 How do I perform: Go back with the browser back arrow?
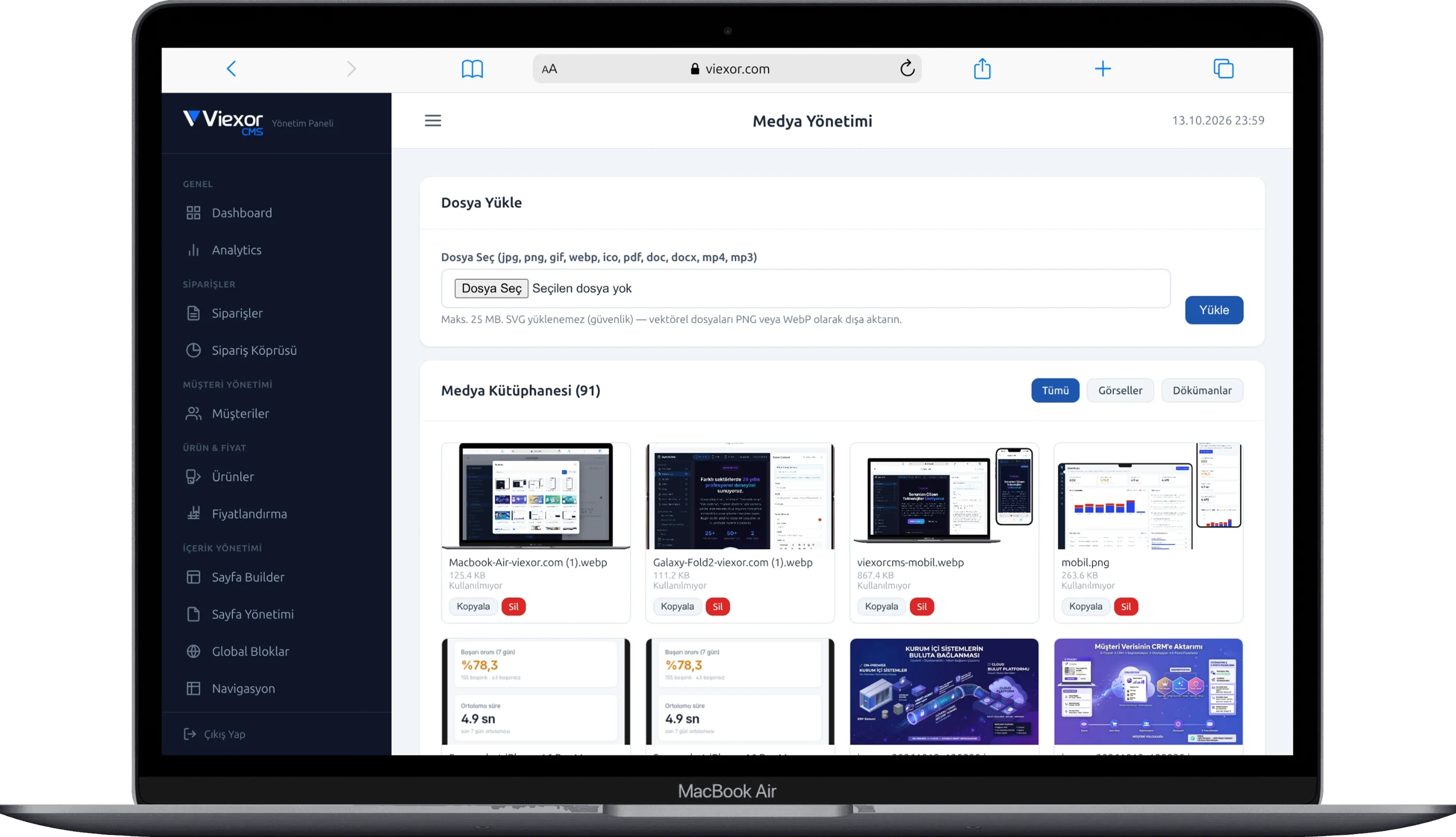[x=231, y=69]
